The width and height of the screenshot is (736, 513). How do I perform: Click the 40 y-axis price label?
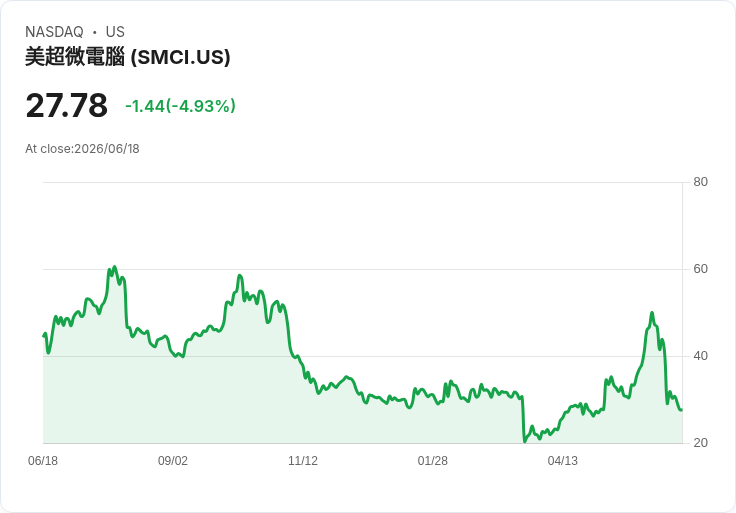700,356
